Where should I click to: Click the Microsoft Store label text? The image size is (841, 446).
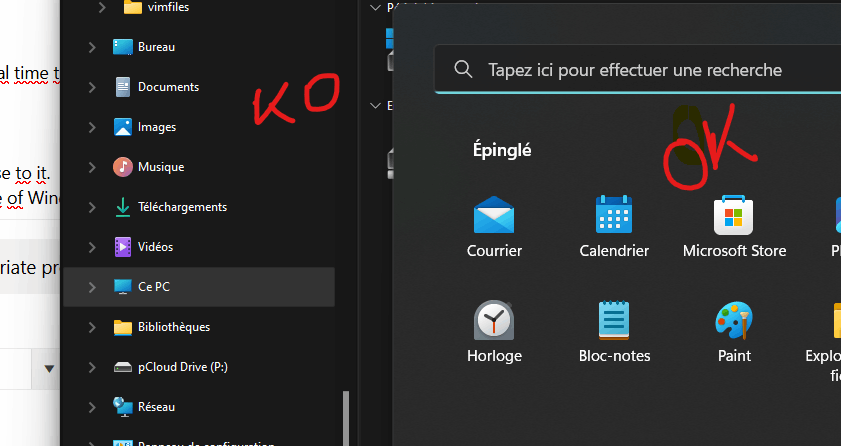tap(734, 251)
